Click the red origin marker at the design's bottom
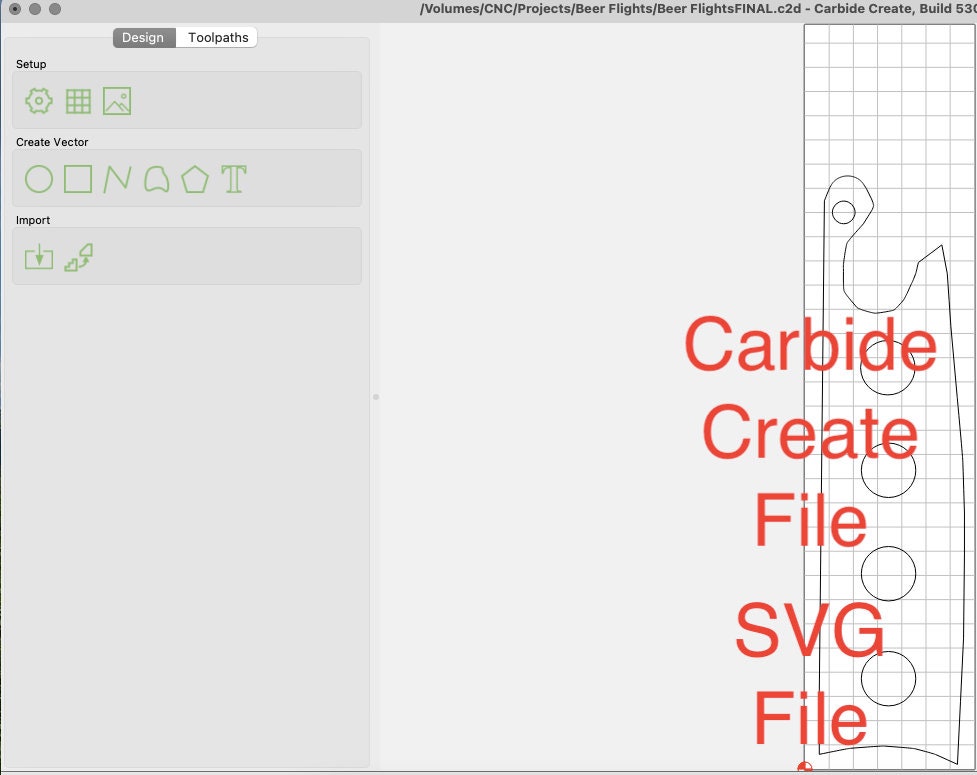The image size is (977, 775). point(806,766)
